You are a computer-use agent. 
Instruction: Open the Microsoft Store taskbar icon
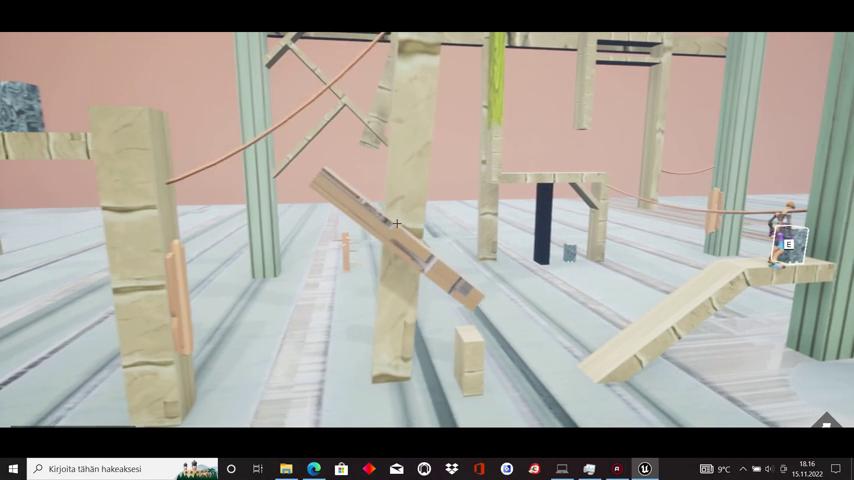click(341, 468)
